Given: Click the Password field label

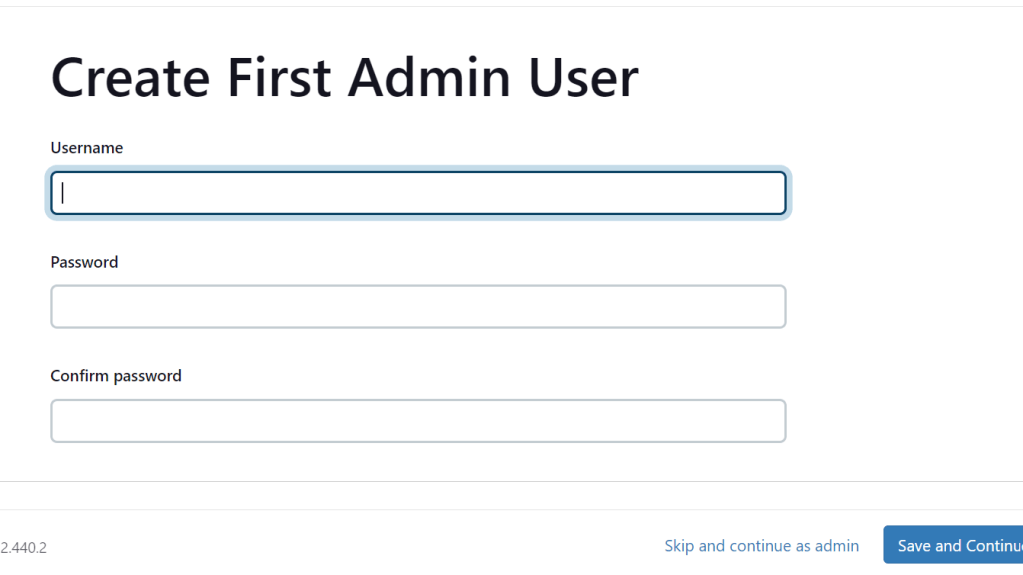Looking at the screenshot, I should coord(84,262).
